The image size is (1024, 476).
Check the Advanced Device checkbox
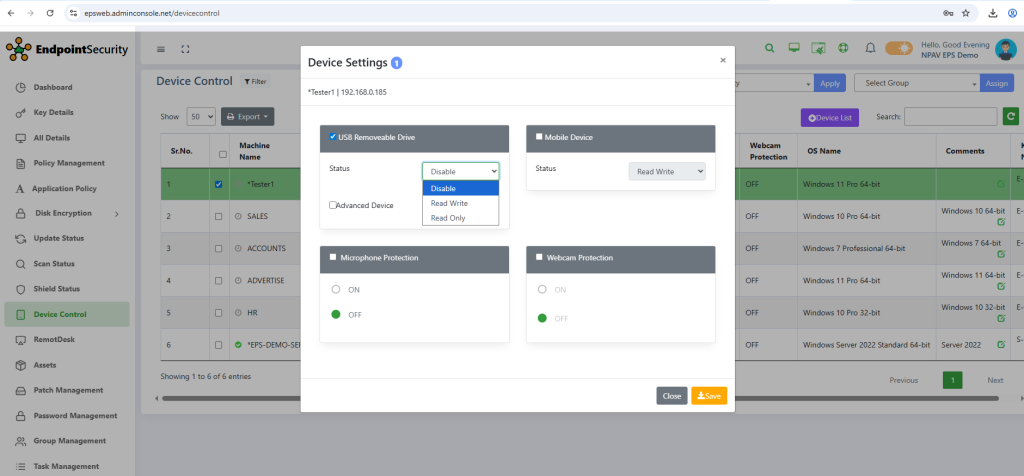pyautogui.click(x=333, y=205)
